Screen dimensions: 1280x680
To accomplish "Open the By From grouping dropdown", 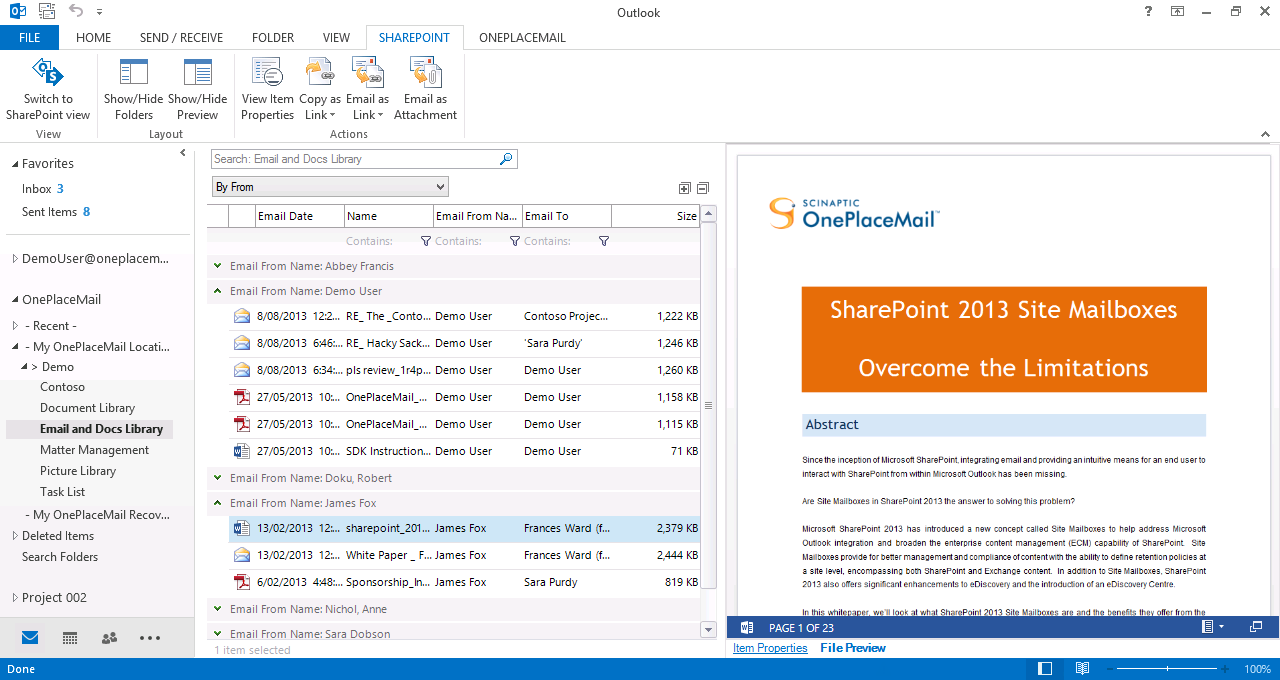I will click(x=330, y=187).
